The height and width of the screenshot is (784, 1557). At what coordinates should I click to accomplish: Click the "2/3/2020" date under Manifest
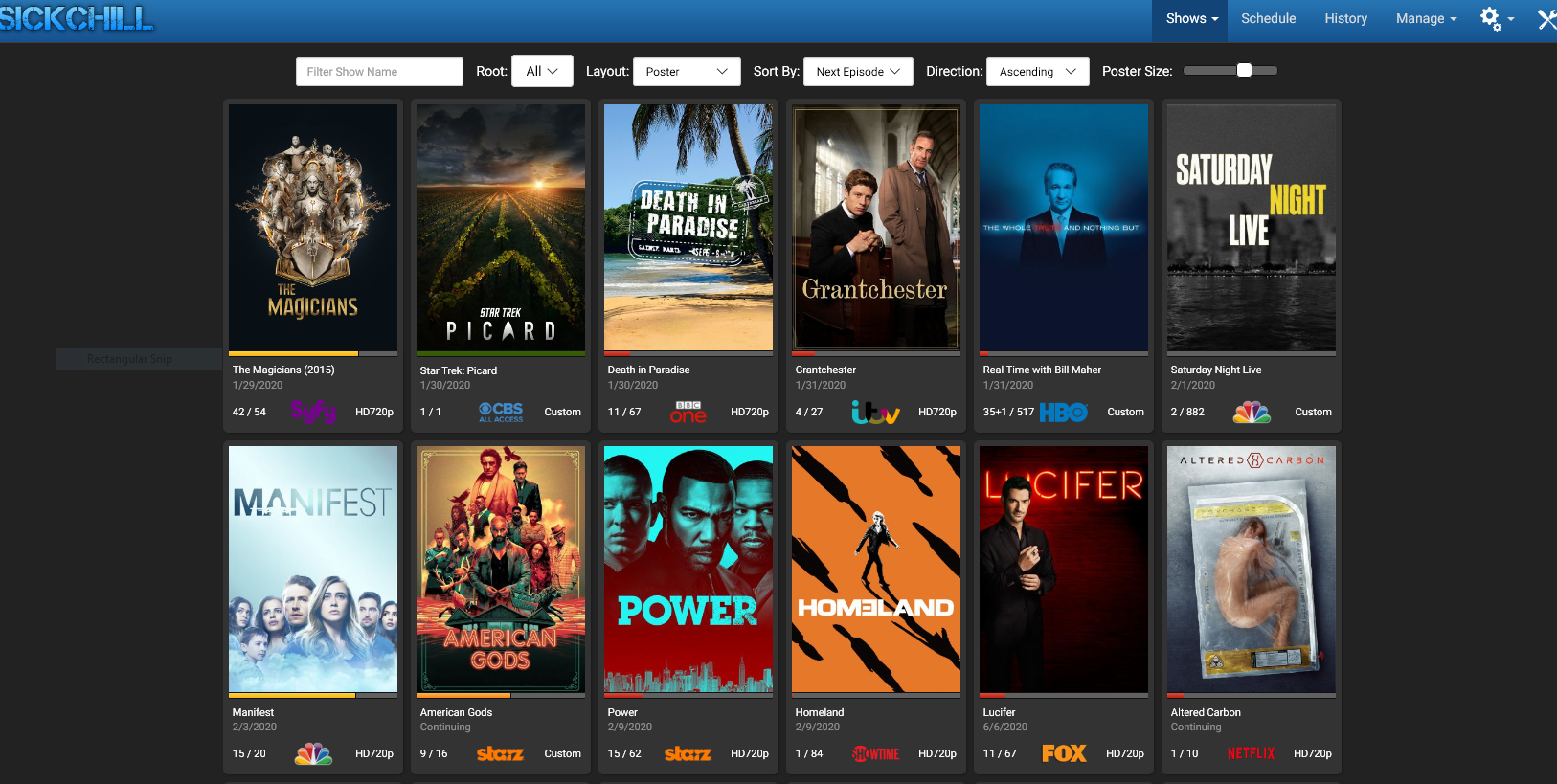pos(255,727)
